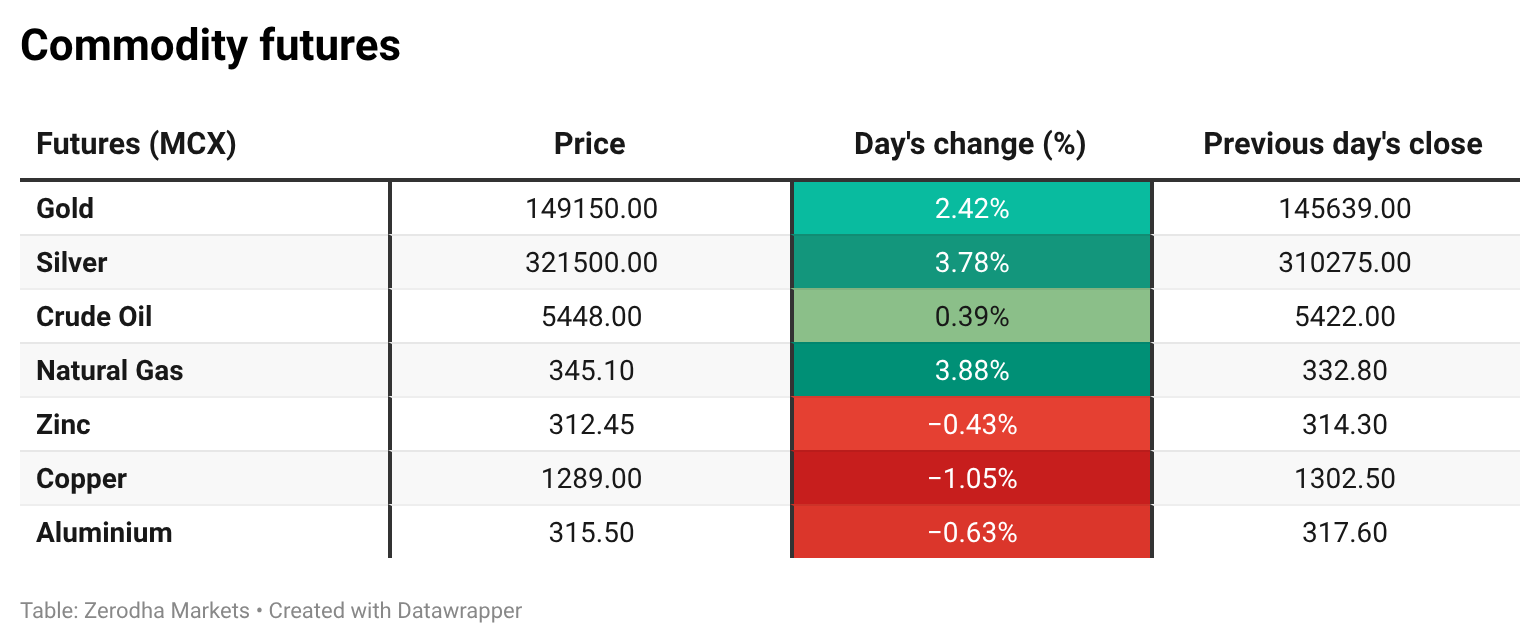Select the Aluminium row label
This screenshot has height=644, width=1540.
[x=104, y=533]
